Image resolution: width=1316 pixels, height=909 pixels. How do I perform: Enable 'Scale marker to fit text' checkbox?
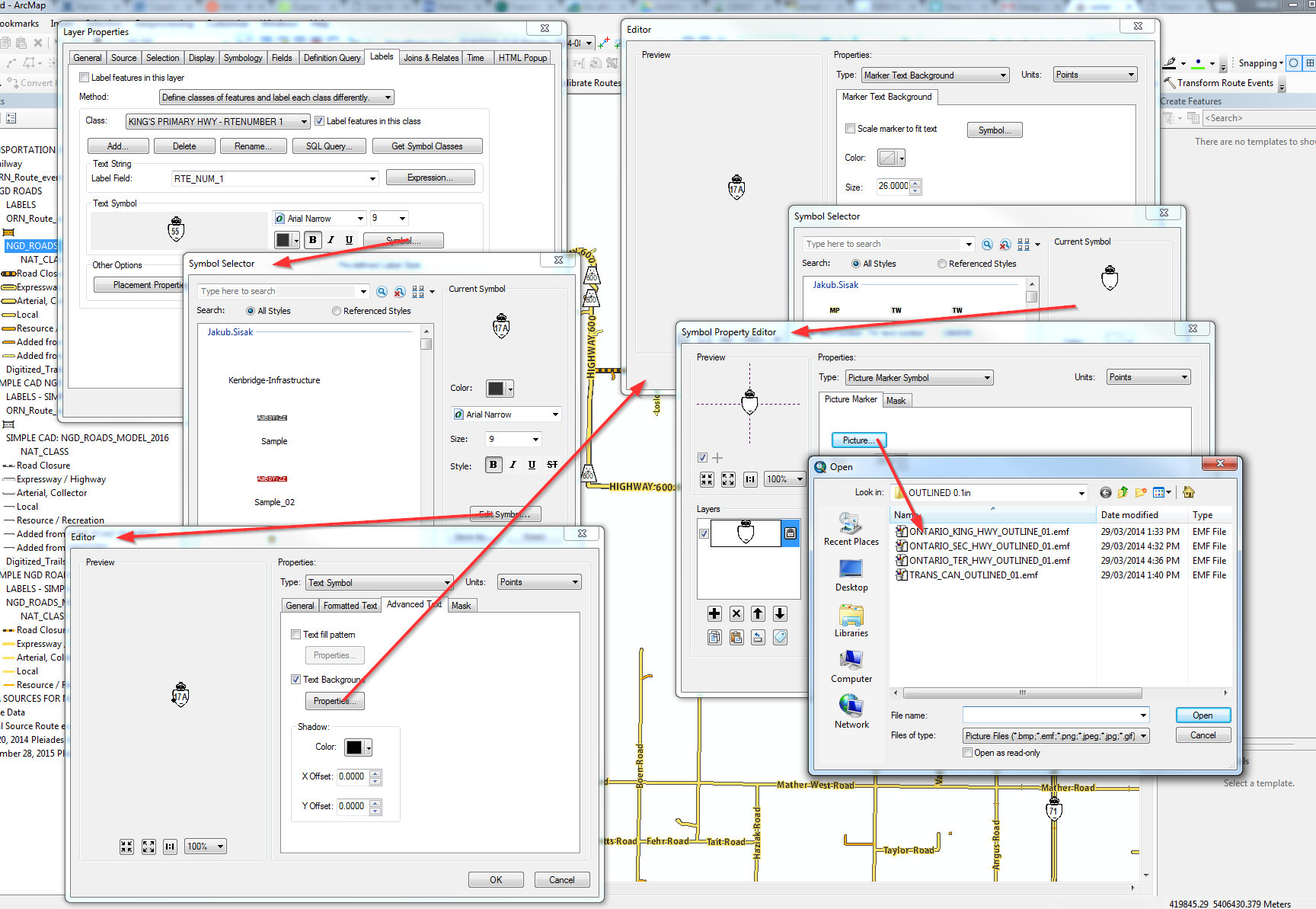(850, 129)
